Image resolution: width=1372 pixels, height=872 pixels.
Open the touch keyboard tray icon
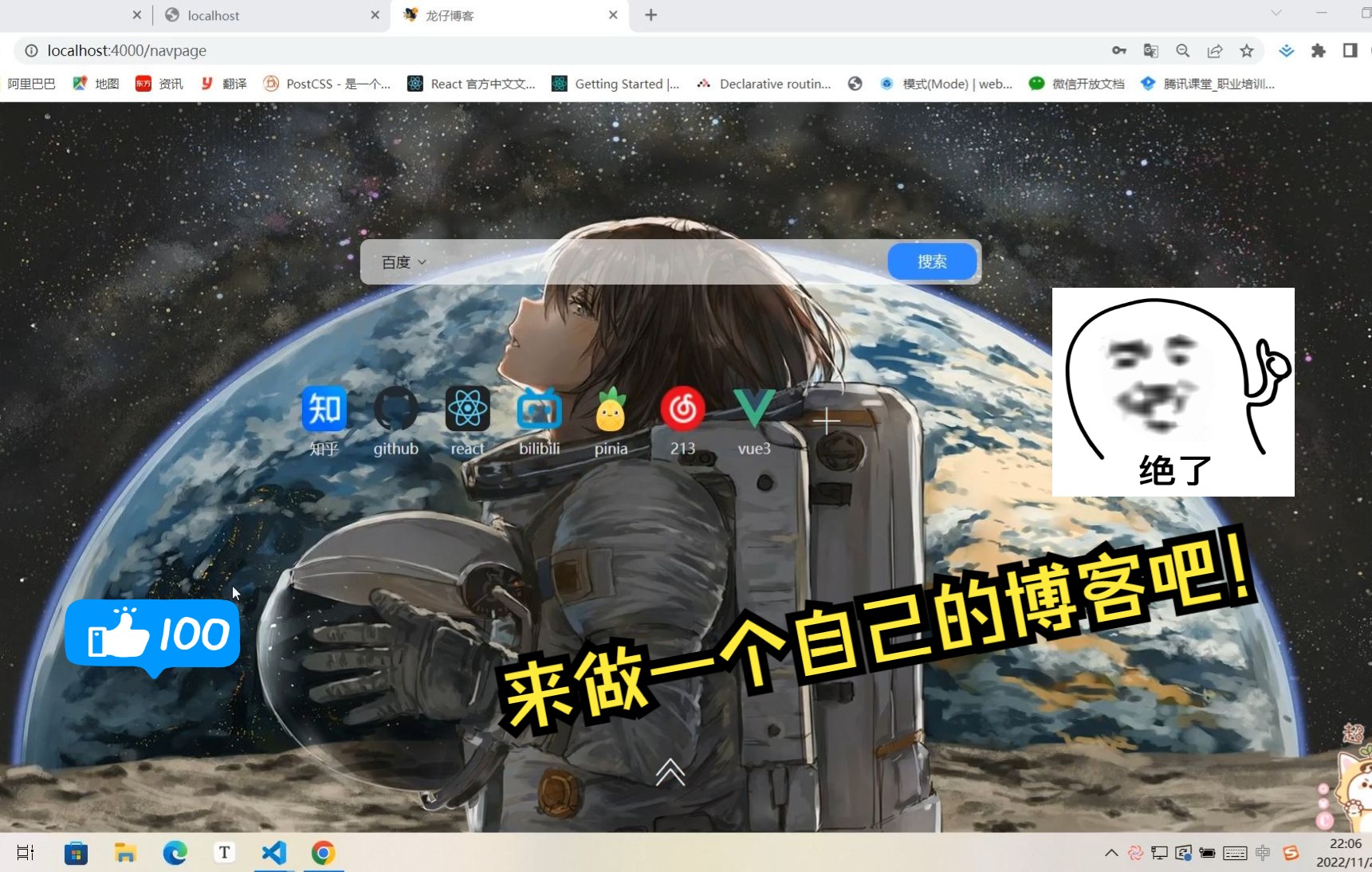[x=1235, y=853]
